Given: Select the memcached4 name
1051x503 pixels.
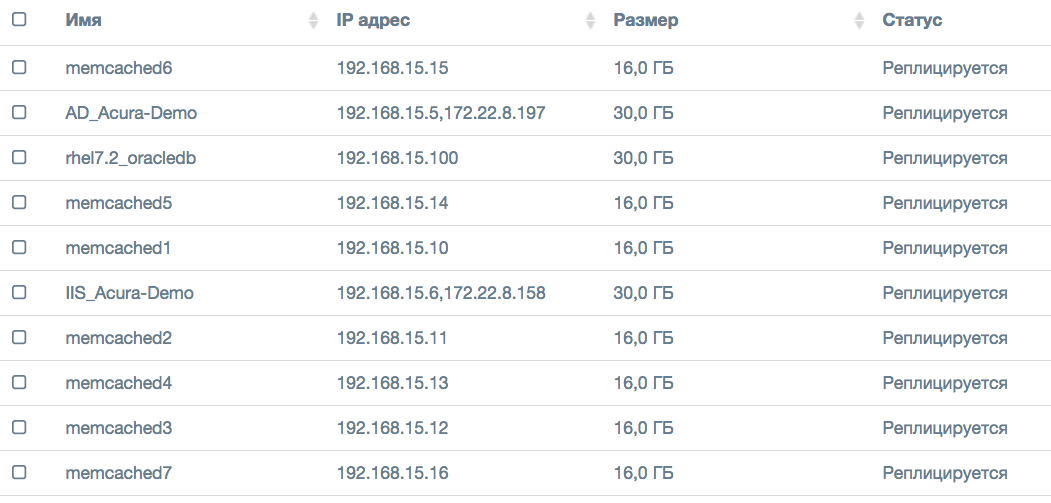Looking at the screenshot, I should [119, 383].
